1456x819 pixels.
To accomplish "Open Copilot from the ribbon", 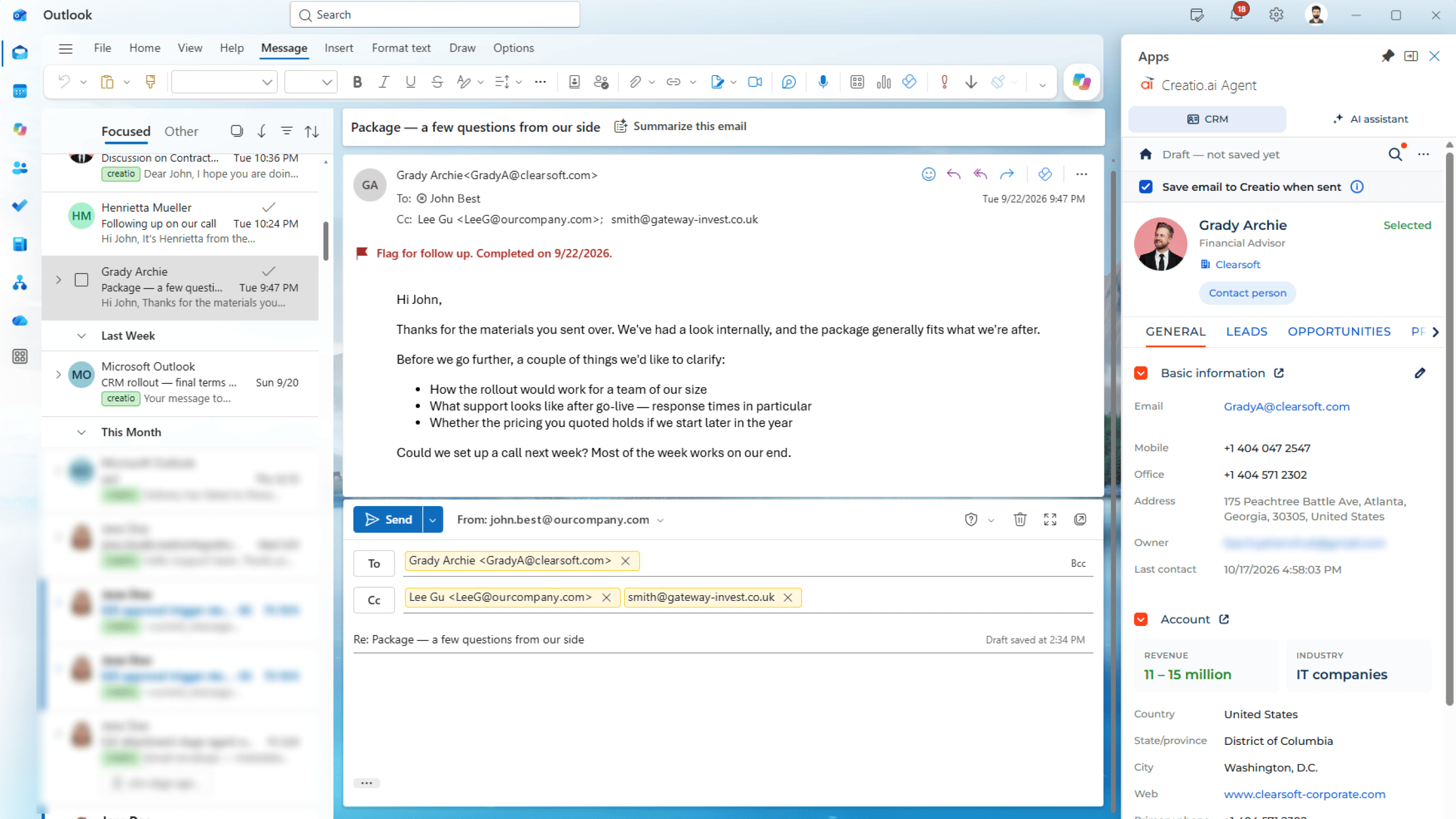I will [1081, 82].
